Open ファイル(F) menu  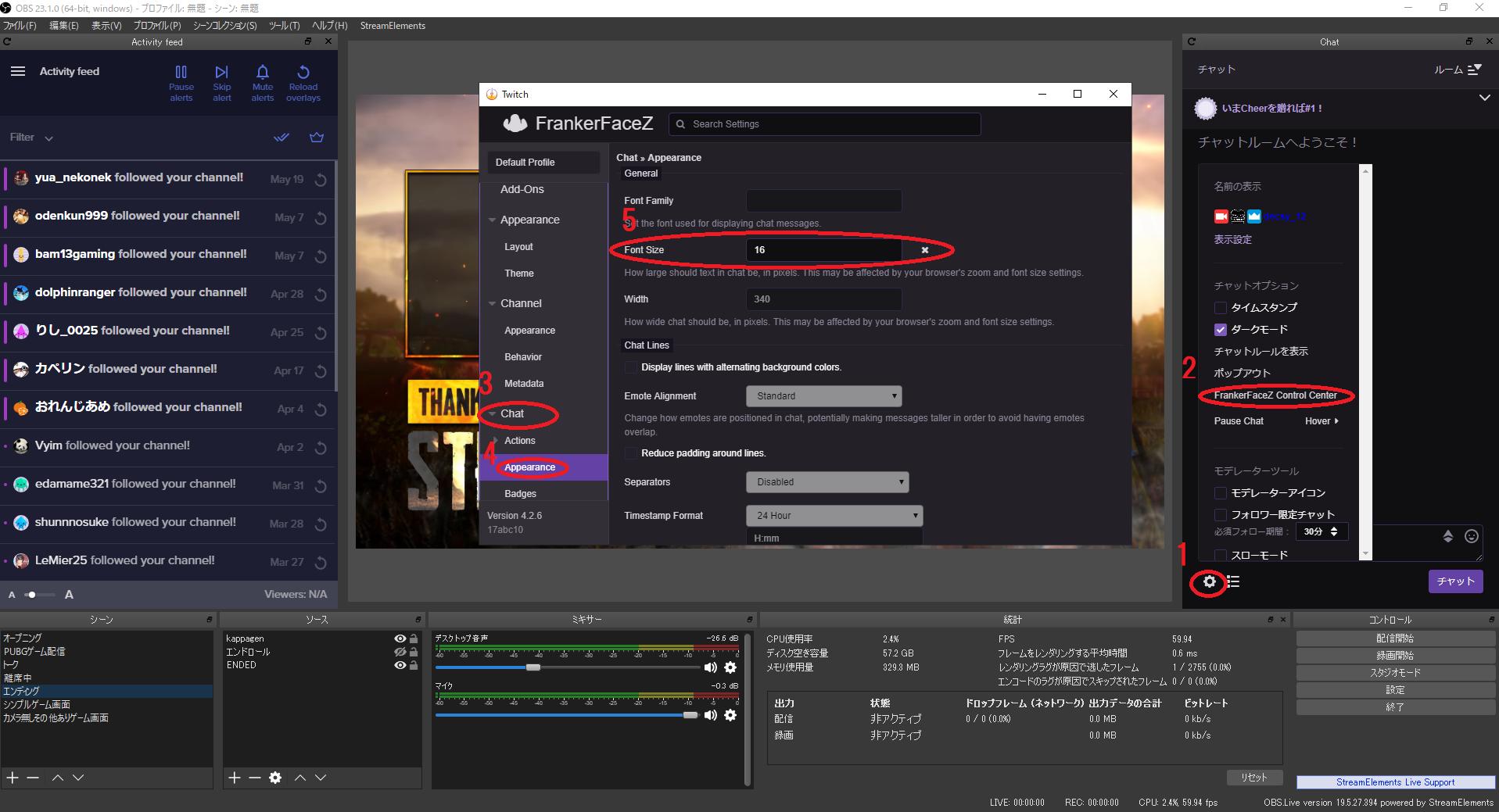(x=20, y=26)
